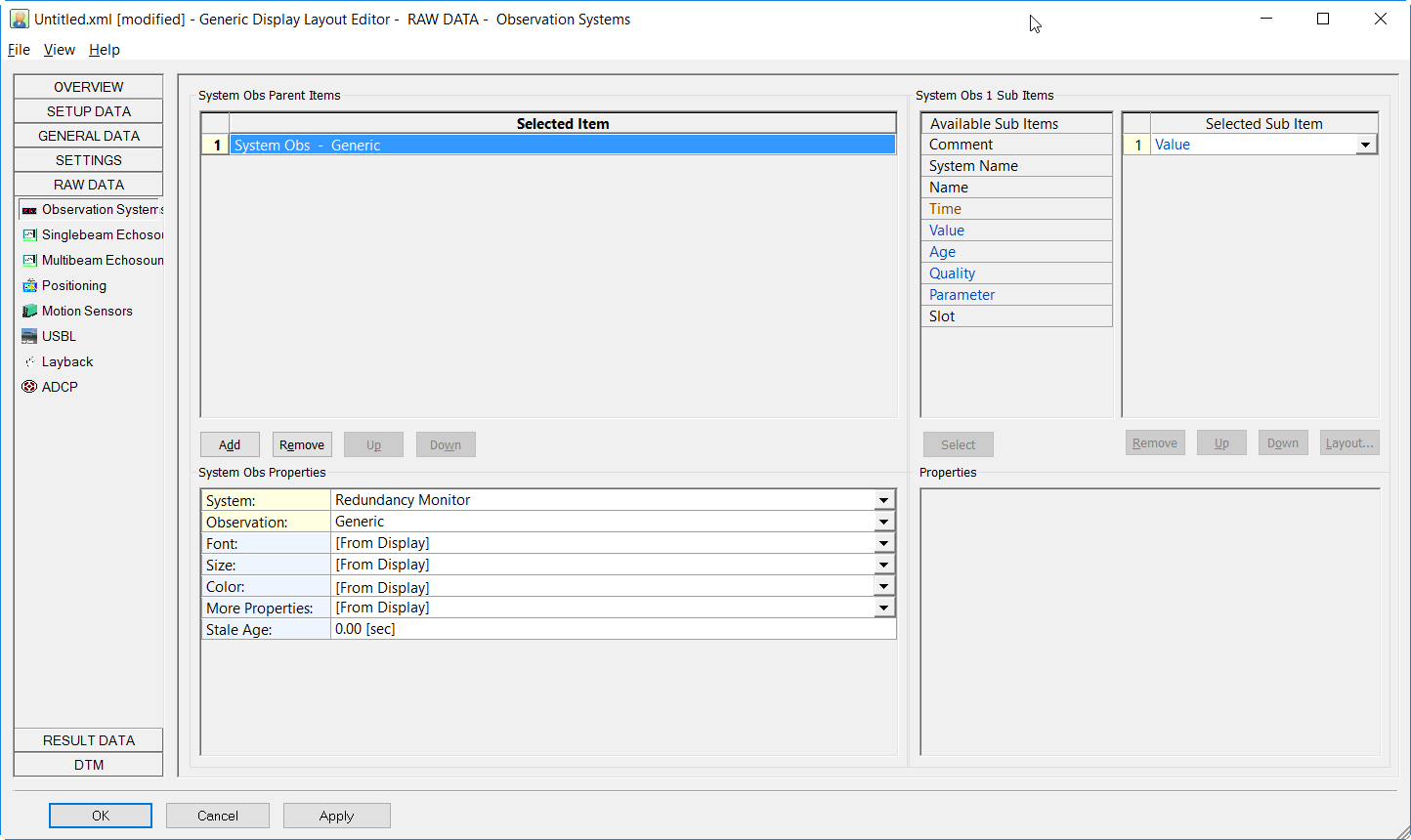Open the Layback icon entry

click(29, 362)
